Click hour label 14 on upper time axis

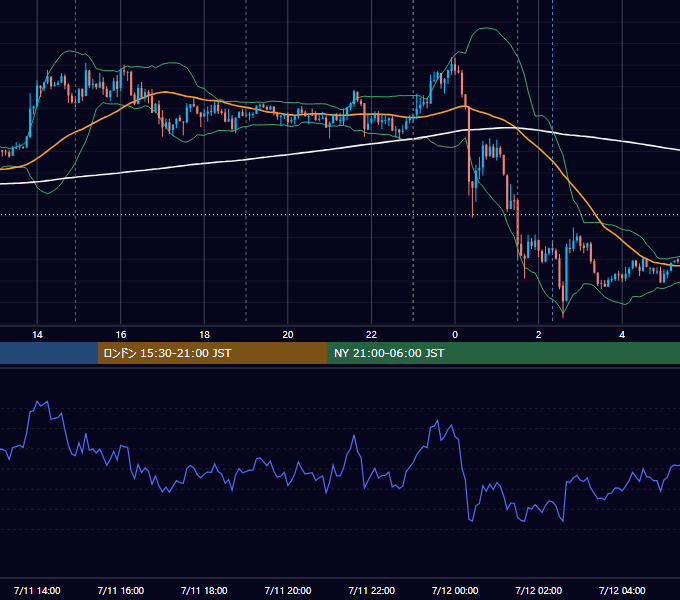point(37,335)
